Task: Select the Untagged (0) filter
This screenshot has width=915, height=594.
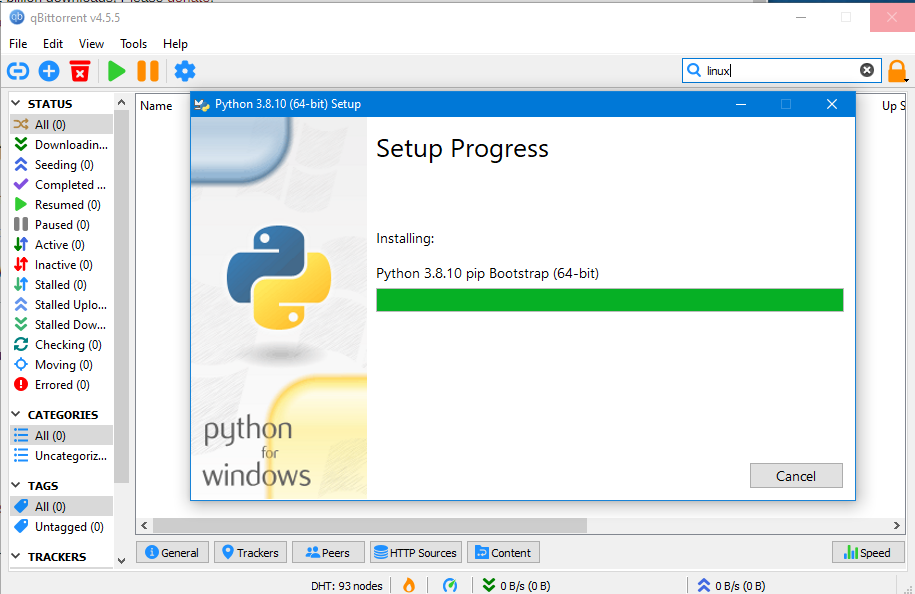Action: (60, 527)
